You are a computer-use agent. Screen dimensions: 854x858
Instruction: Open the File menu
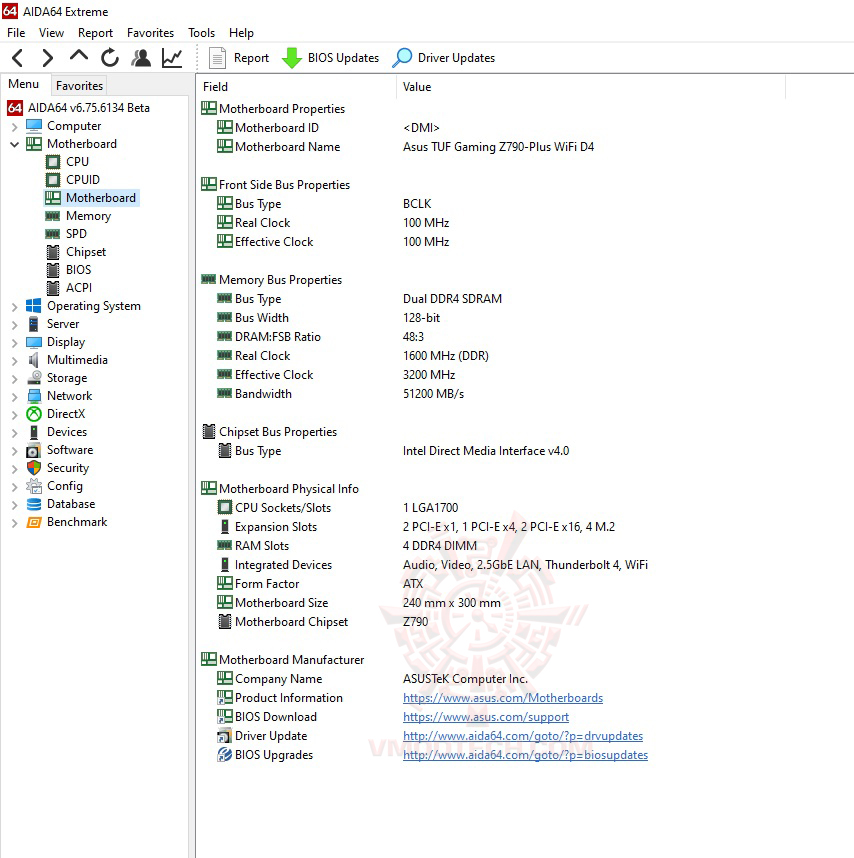click(x=16, y=33)
